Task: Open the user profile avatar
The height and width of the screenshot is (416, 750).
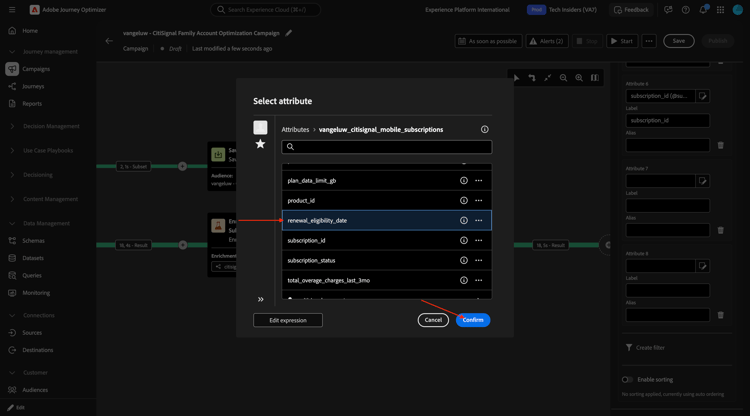Action: coord(738,10)
